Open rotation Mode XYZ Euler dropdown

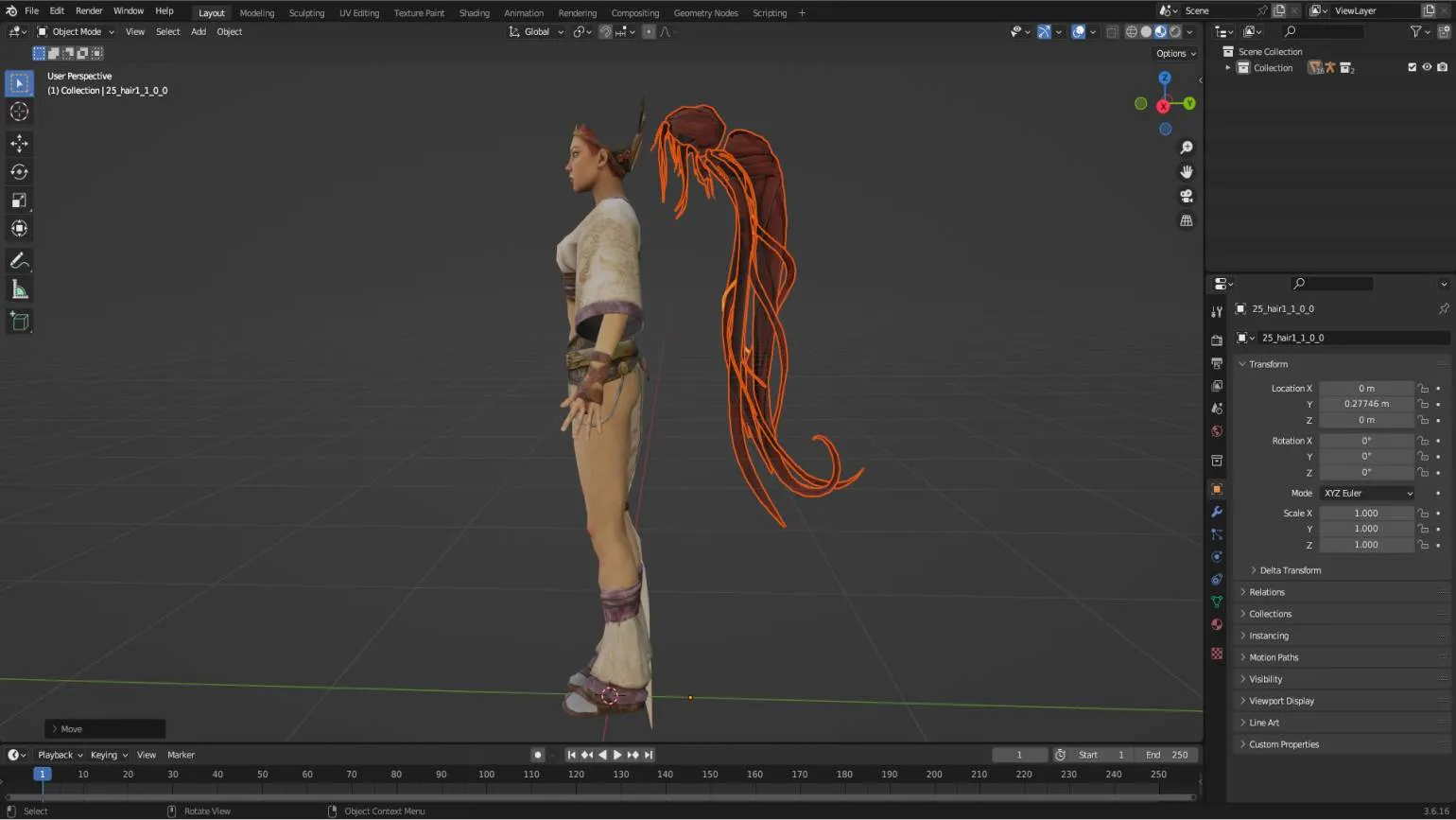click(x=1366, y=493)
